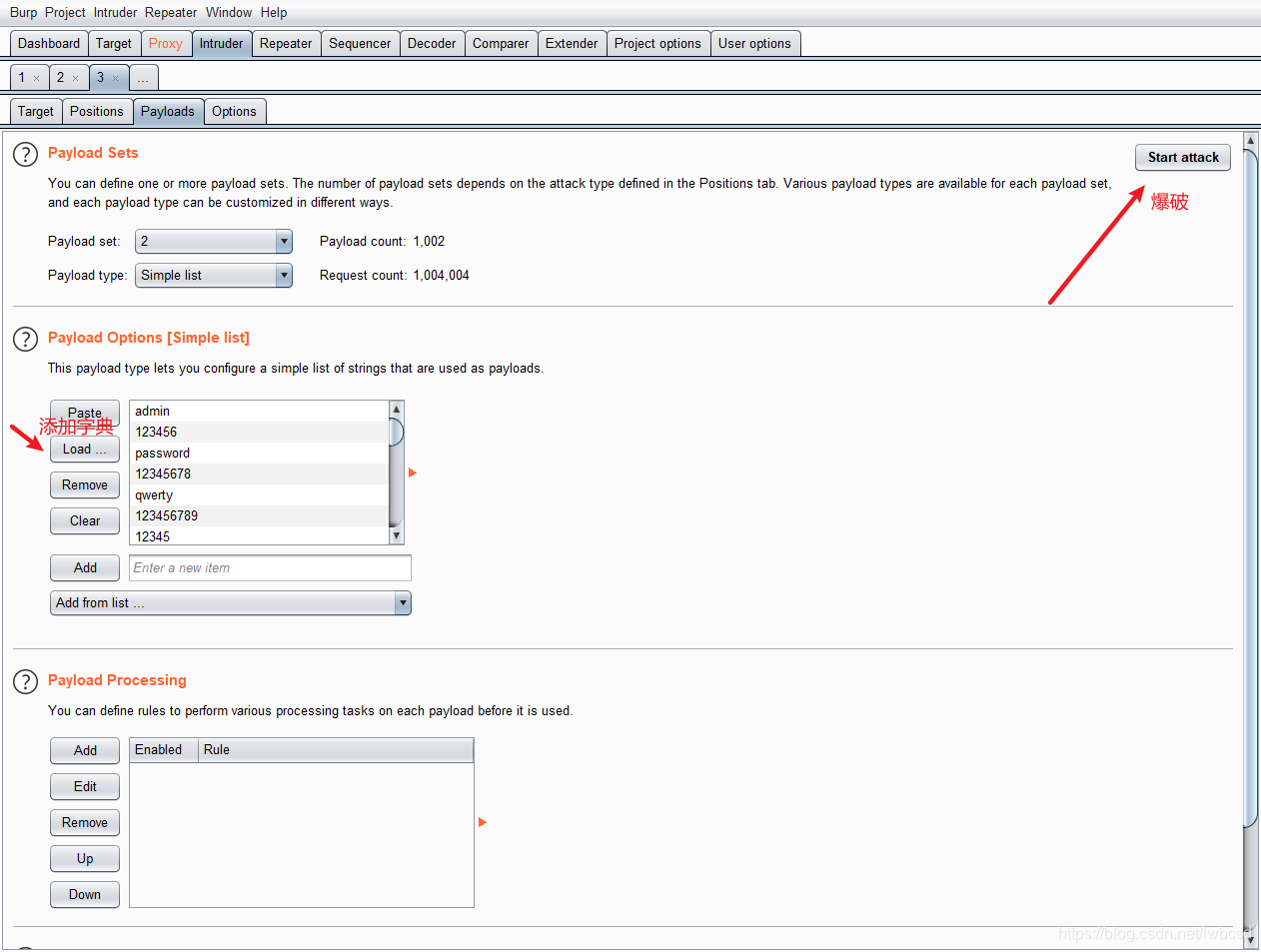Select the 'password' payload entry
This screenshot has width=1261, height=952.
(x=259, y=453)
